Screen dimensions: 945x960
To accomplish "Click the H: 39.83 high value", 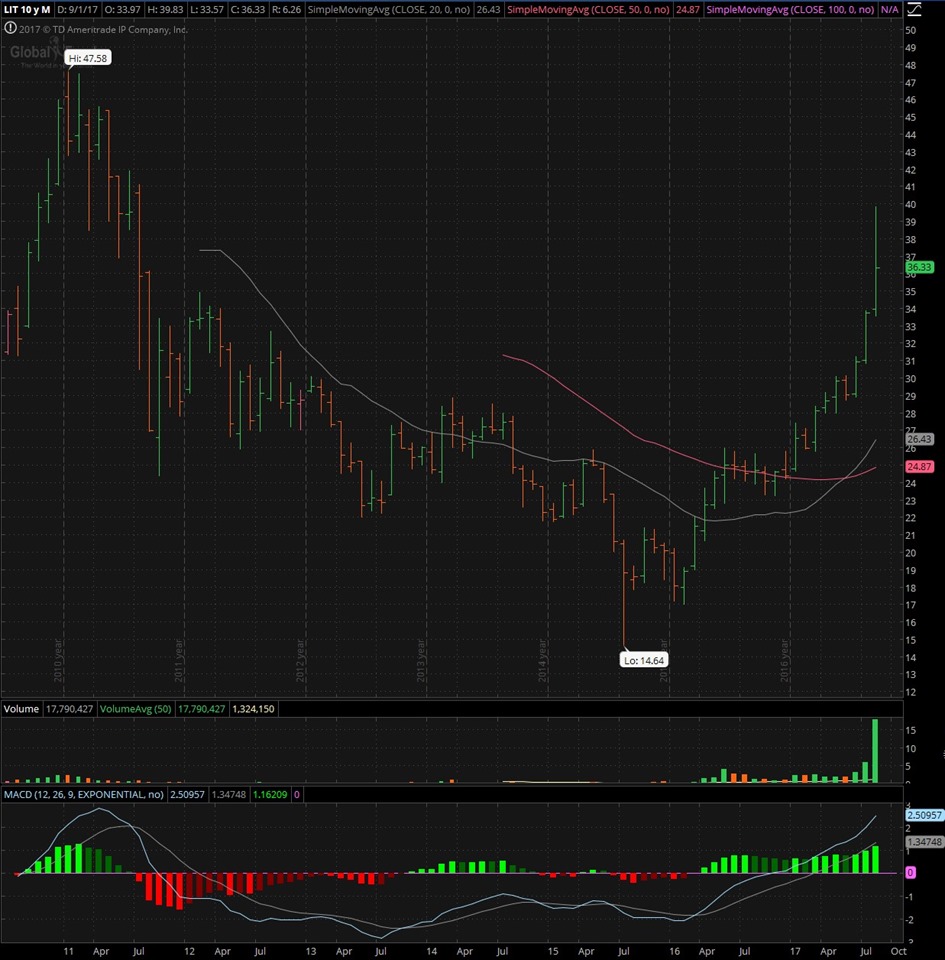I will coord(165,9).
